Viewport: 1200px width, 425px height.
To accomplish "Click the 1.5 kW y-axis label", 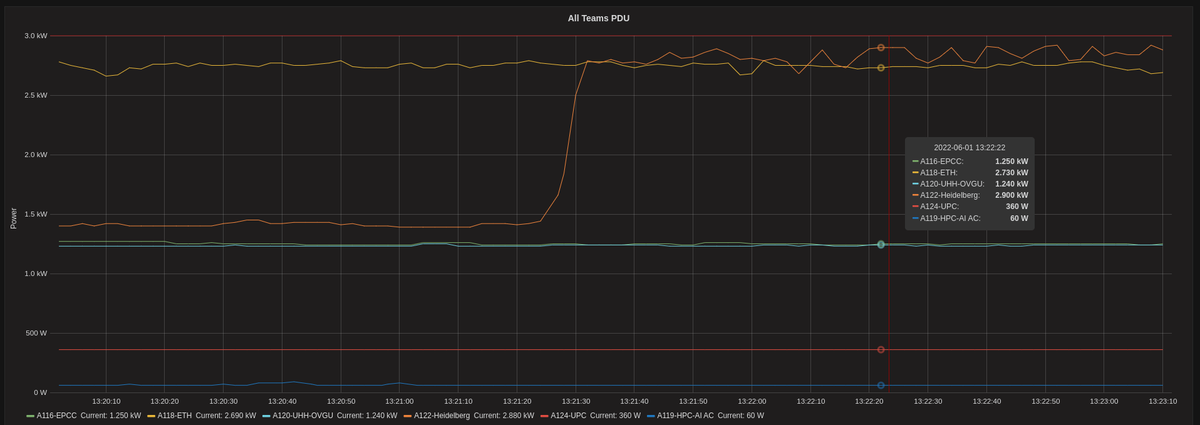I will click(36, 214).
